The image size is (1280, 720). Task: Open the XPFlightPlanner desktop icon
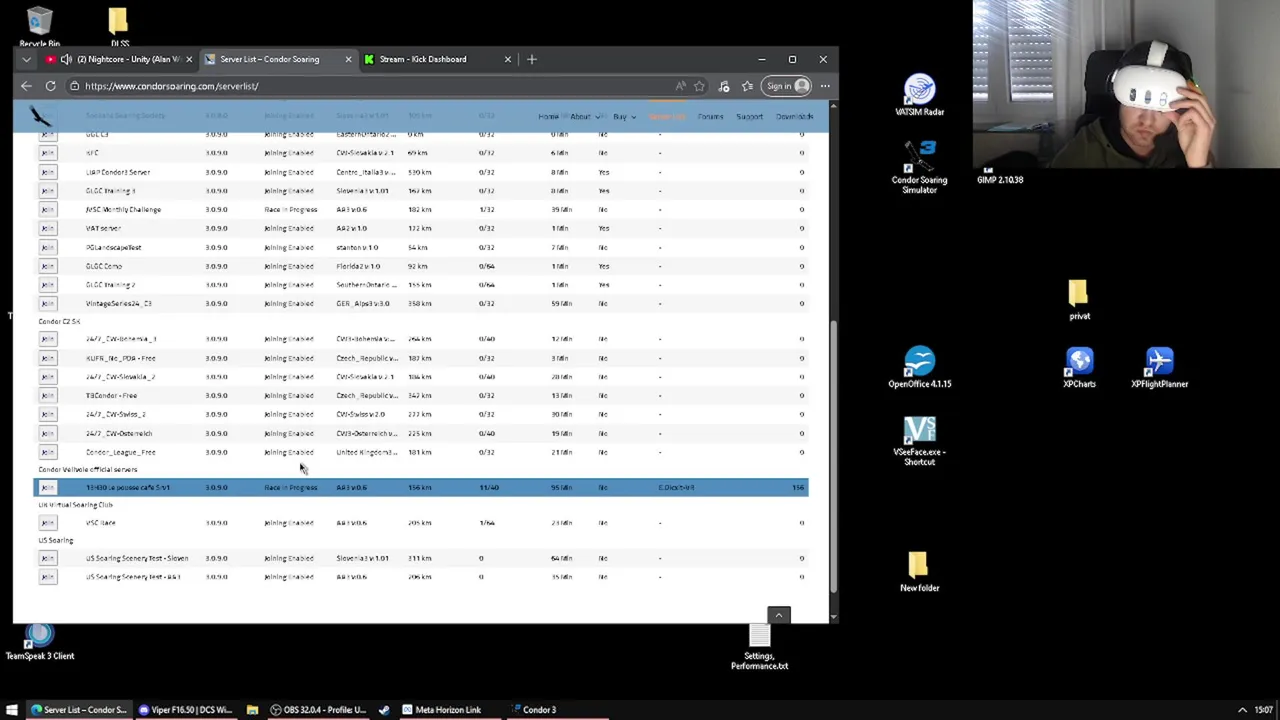point(1159,367)
